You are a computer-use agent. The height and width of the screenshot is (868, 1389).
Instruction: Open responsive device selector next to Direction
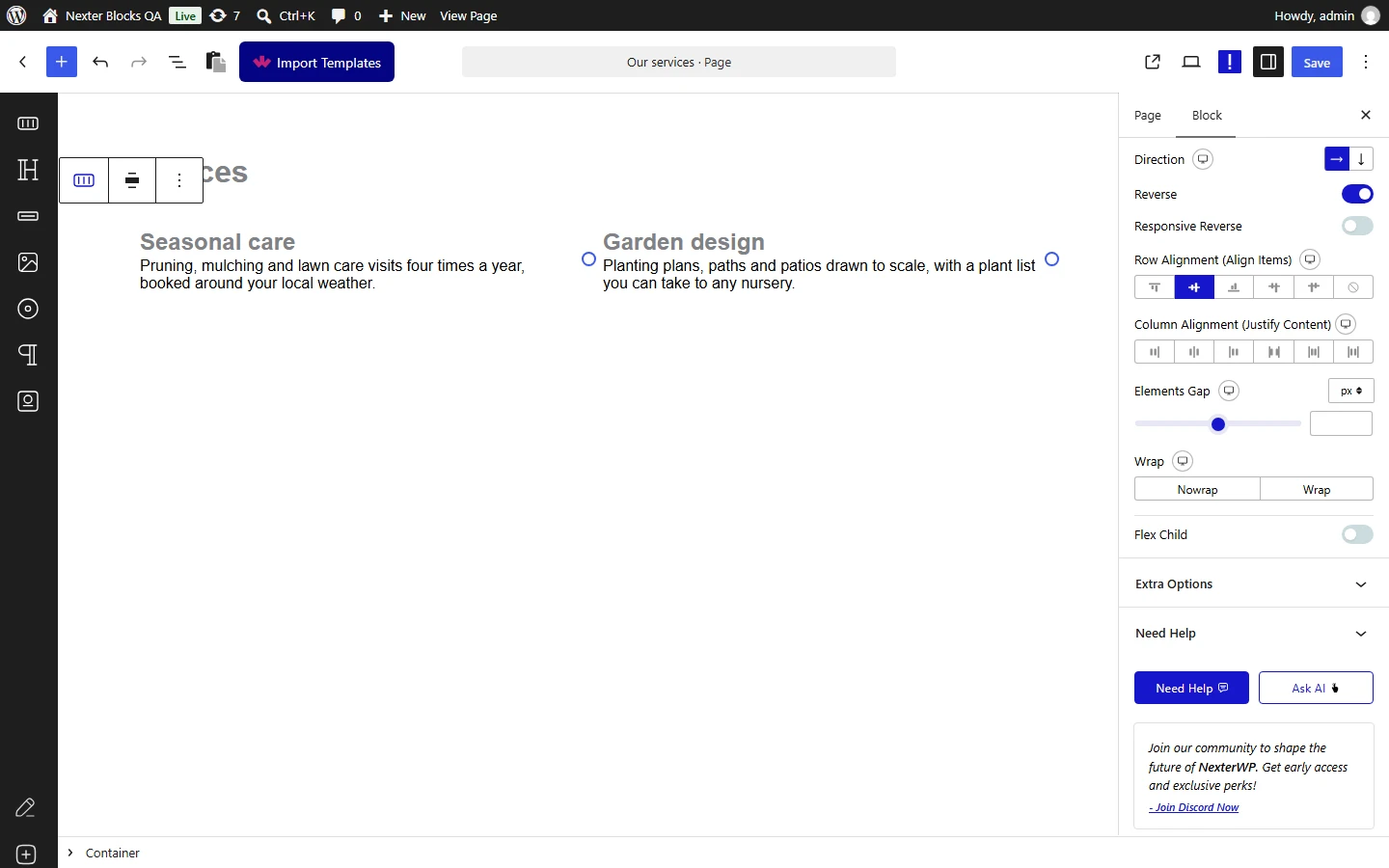tap(1203, 159)
